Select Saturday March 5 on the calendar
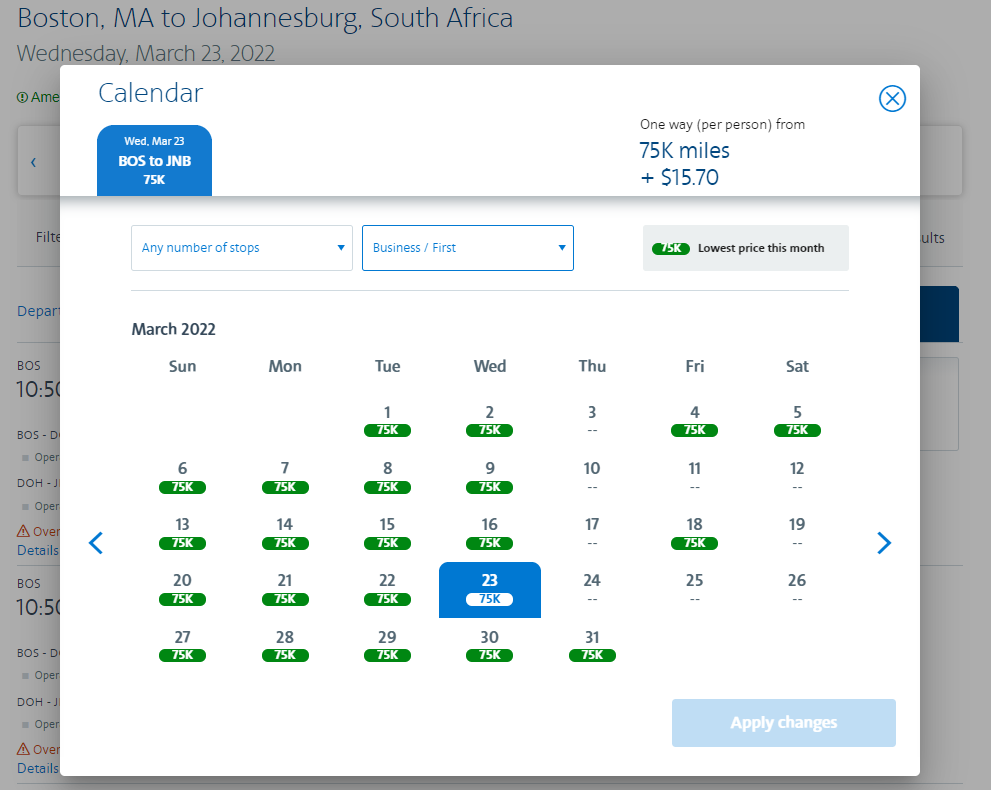 point(797,421)
